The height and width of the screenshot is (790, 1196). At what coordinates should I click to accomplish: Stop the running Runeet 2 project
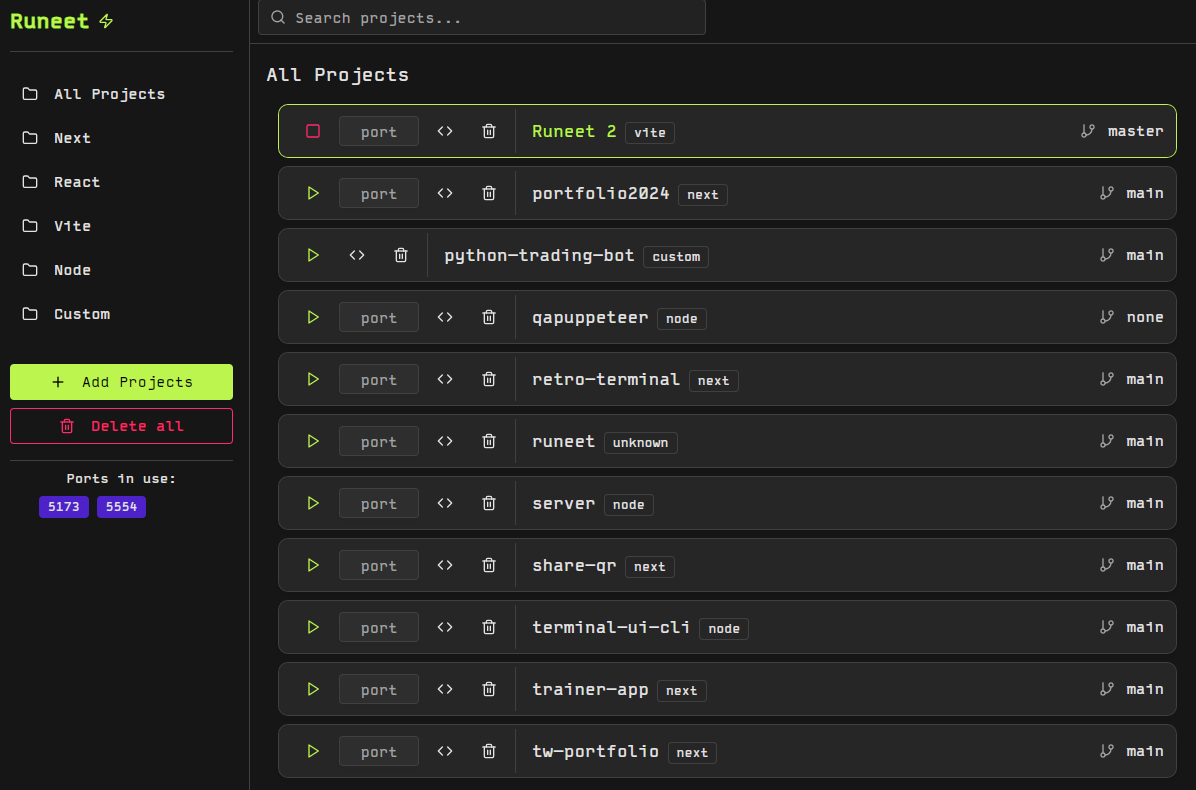pos(313,131)
